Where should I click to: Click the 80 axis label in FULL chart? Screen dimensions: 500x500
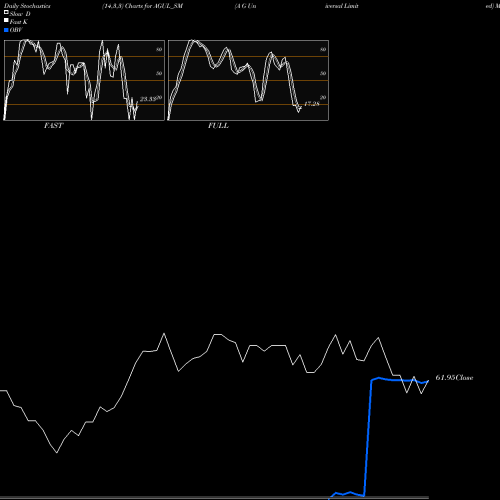tap(323, 49)
